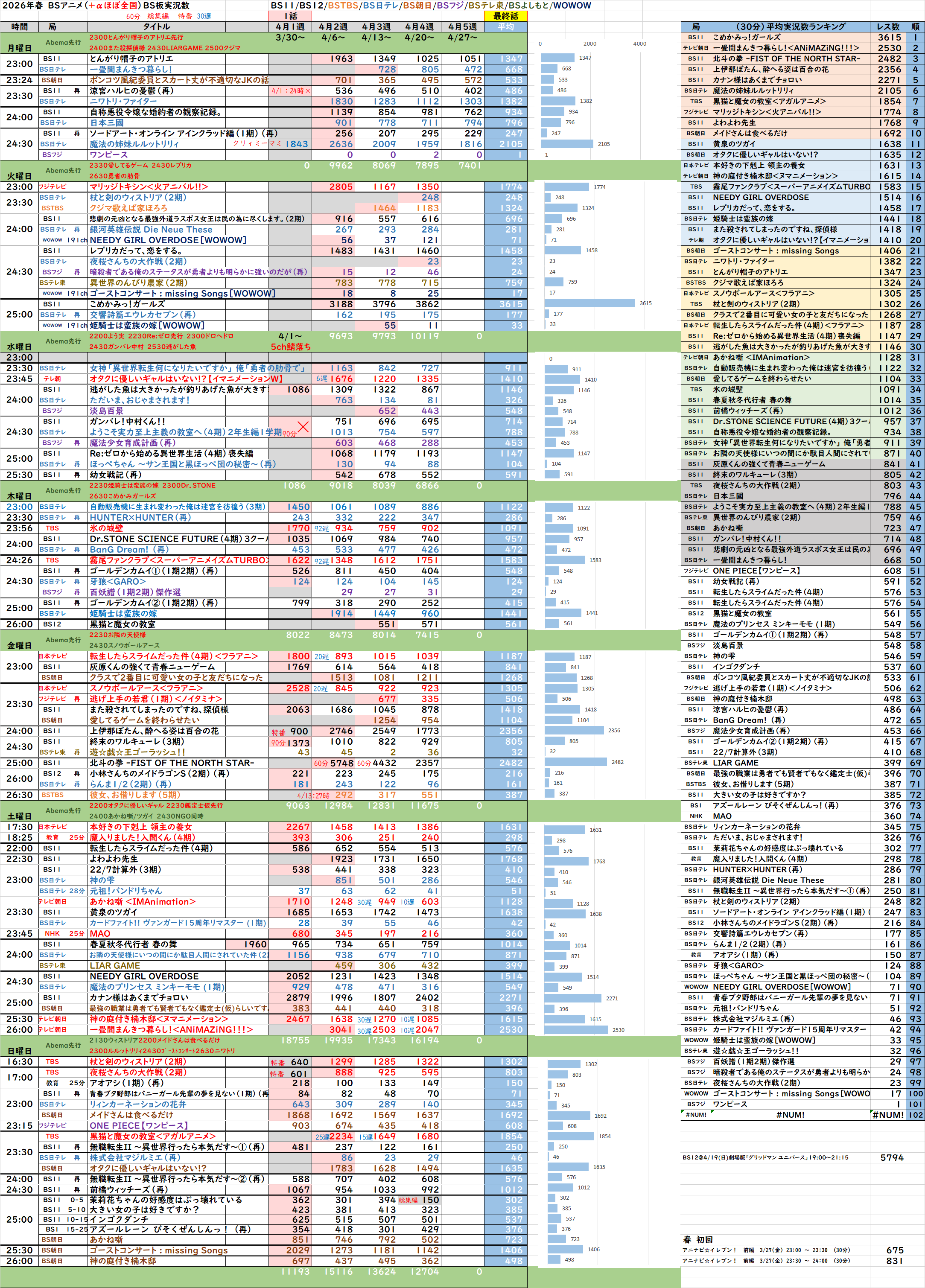The height and width of the screenshot is (1288, 925).
Task: Click the 3615 bar in the chart
Action: point(590,303)
